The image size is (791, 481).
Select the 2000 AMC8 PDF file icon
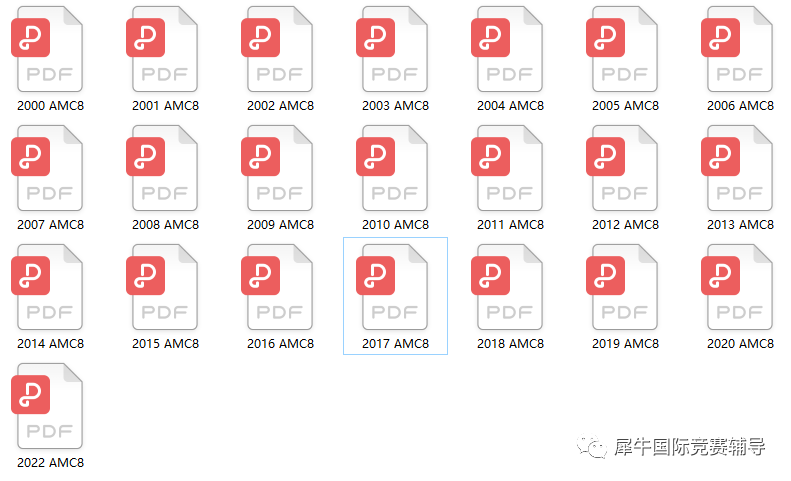[x=47, y=49]
